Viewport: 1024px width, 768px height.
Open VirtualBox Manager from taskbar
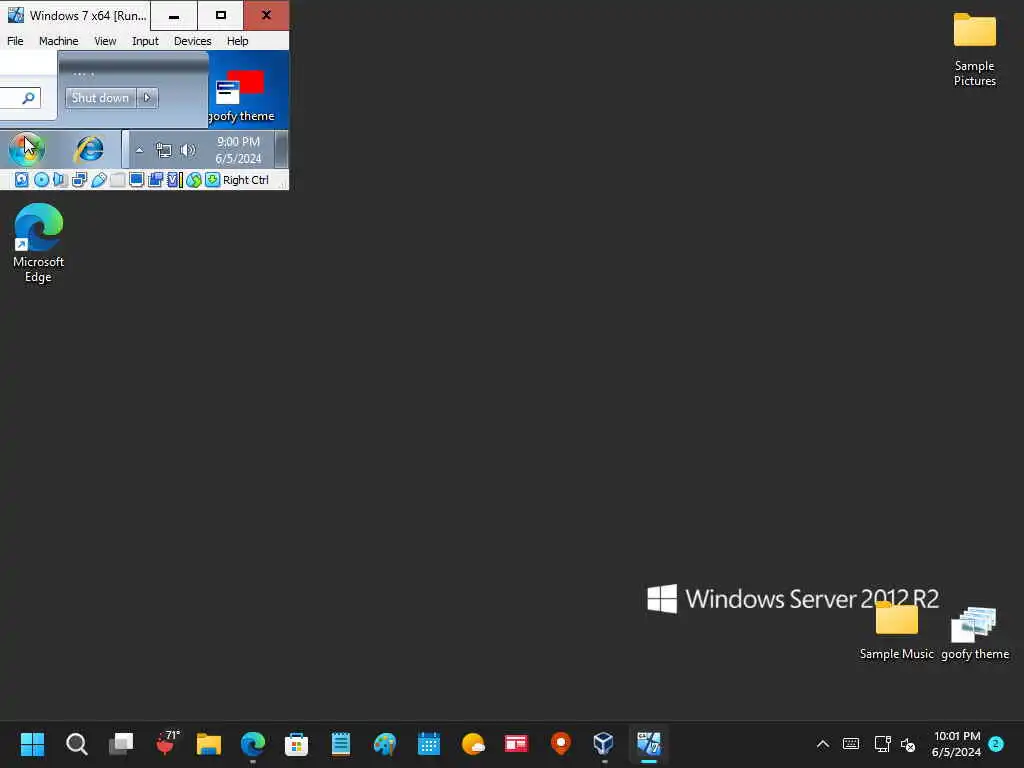tap(604, 744)
